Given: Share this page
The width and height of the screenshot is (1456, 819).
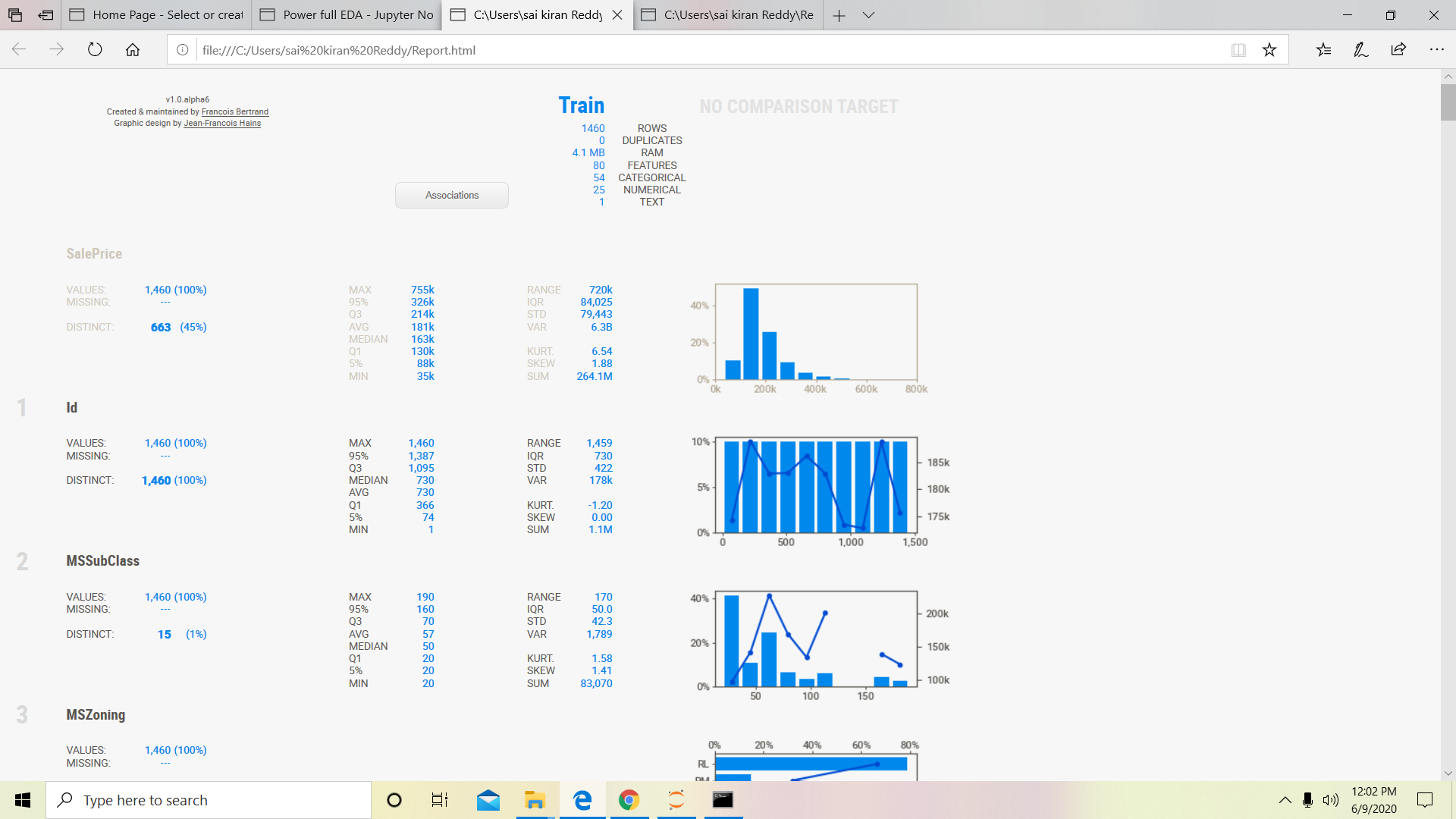Looking at the screenshot, I should (x=1398, y=49).
